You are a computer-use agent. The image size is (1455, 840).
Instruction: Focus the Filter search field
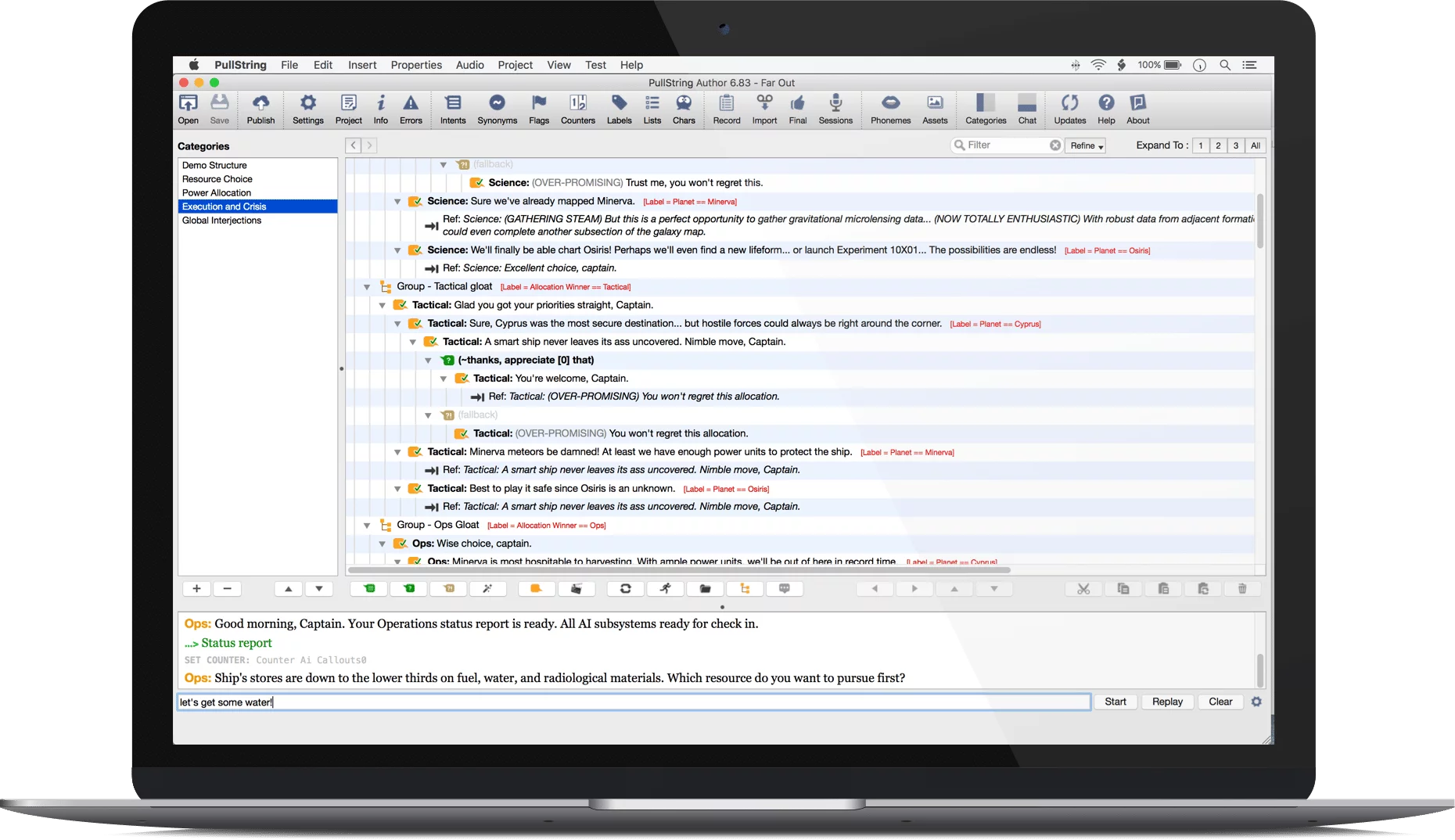point(1007,145)
